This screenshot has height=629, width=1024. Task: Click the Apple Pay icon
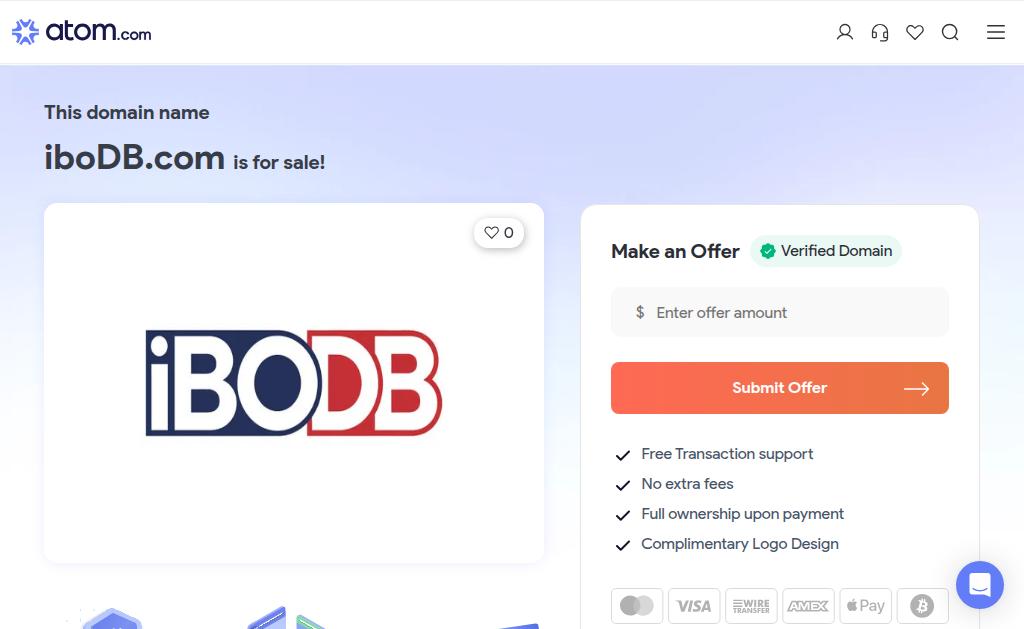865,606
